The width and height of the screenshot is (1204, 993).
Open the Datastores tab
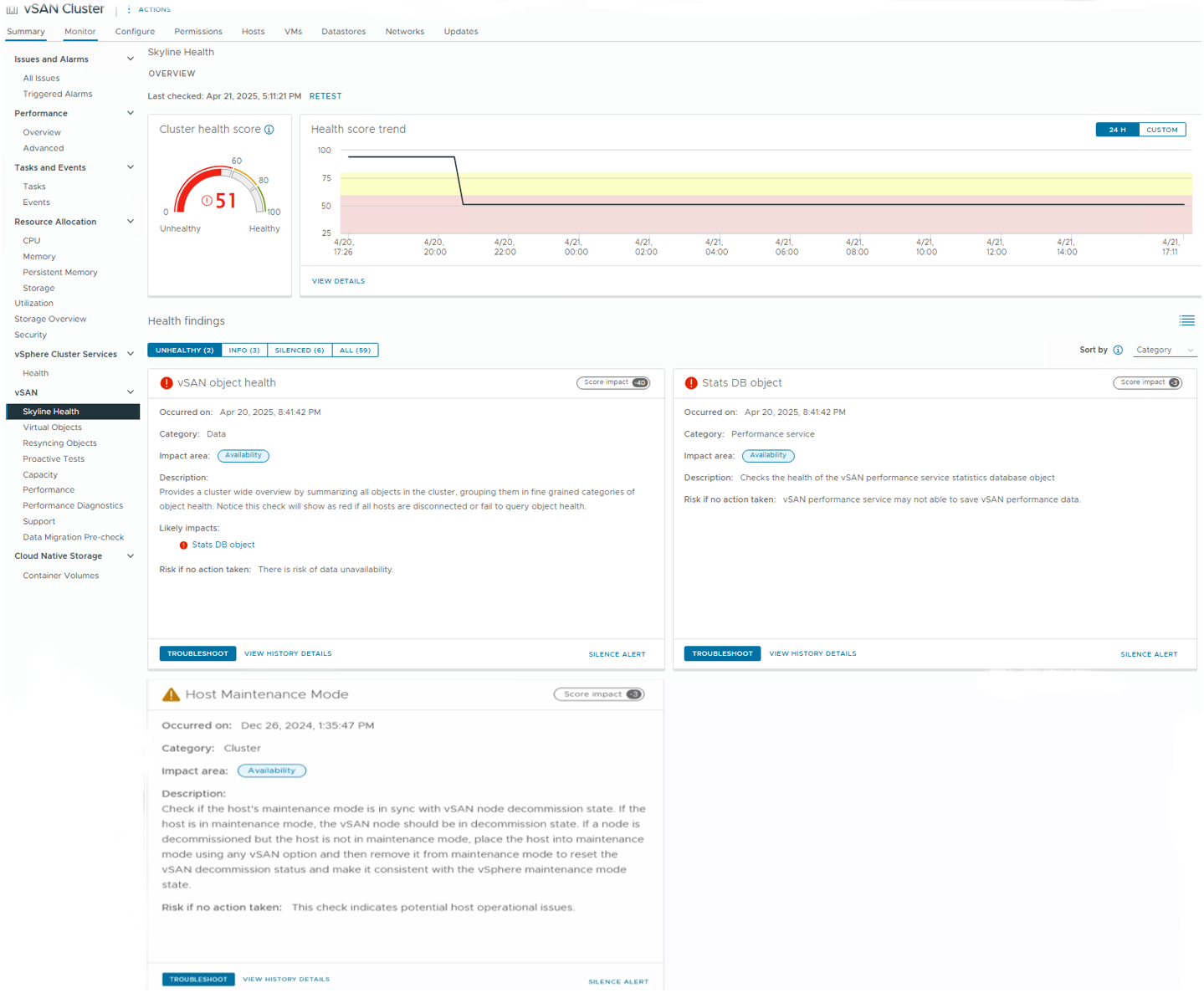(x=343, y=32)
